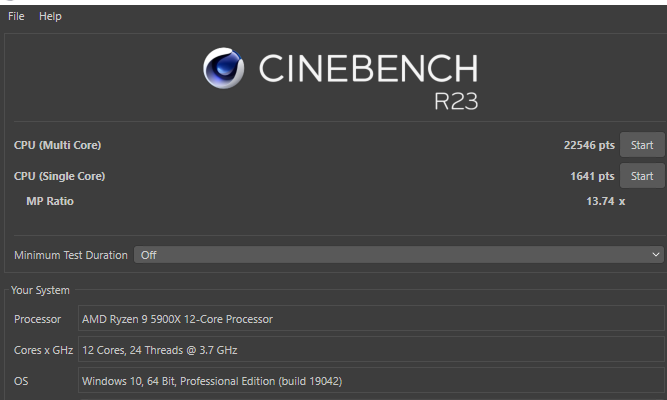The image size is (667, 400).
Task: Click the Your System group heading
Action: (40, 290)
